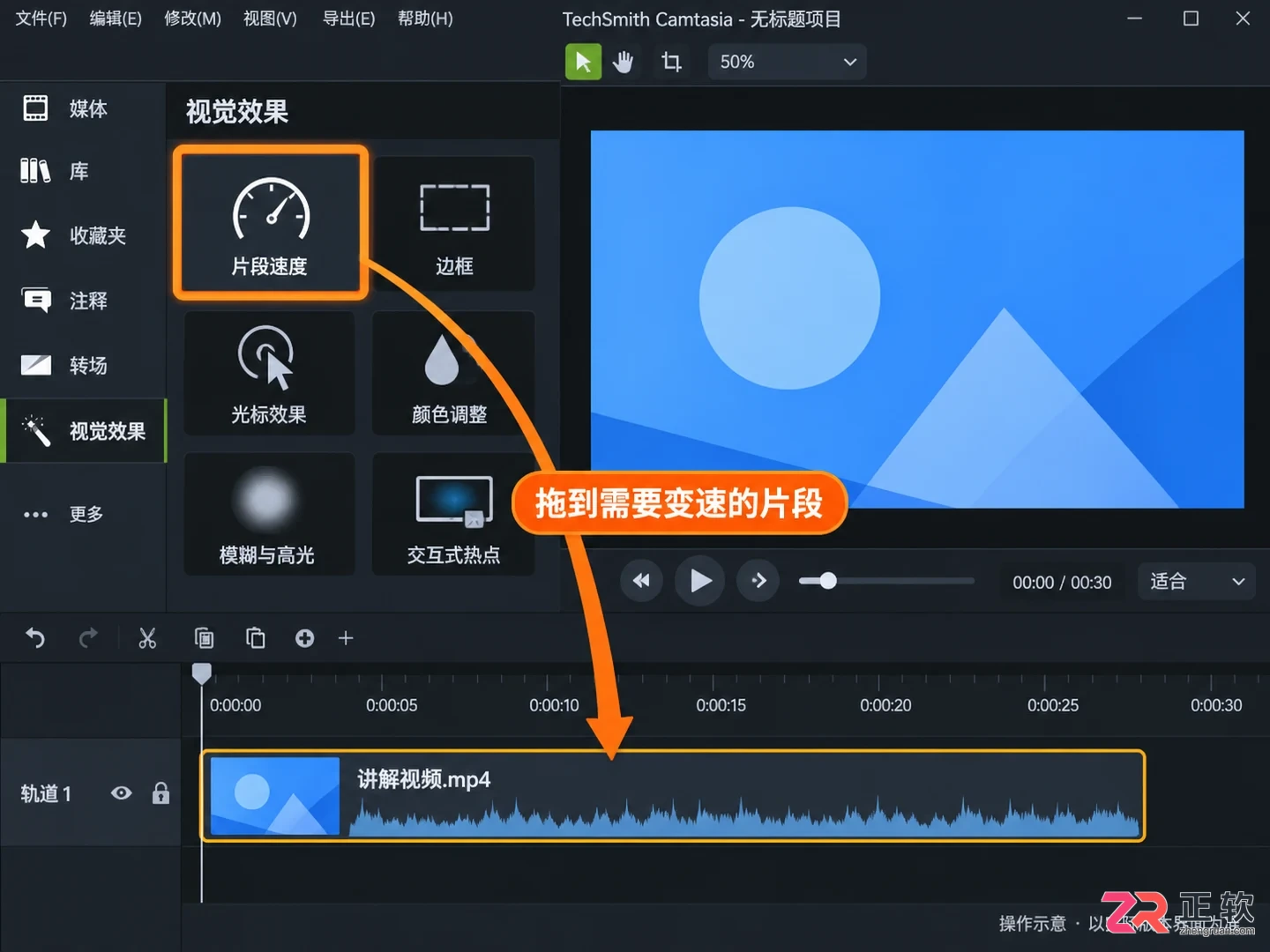Copy the selected clip

[204, 638]
